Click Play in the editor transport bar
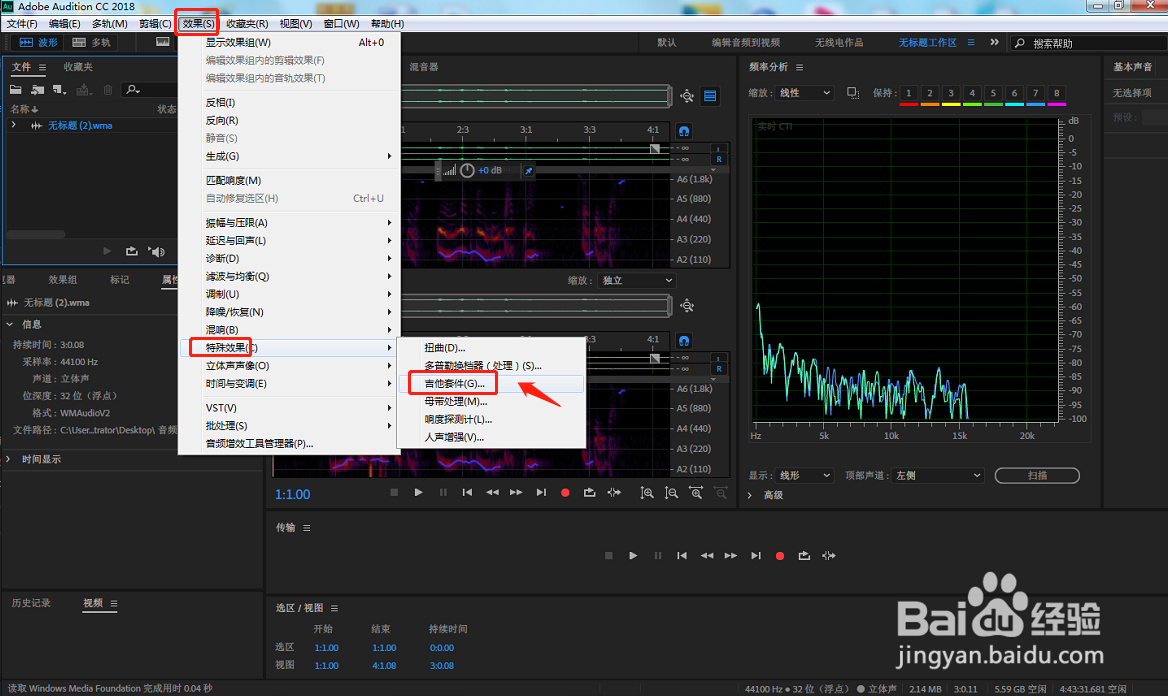Screen dimensions: 1168x696 (x=418, y=493)
